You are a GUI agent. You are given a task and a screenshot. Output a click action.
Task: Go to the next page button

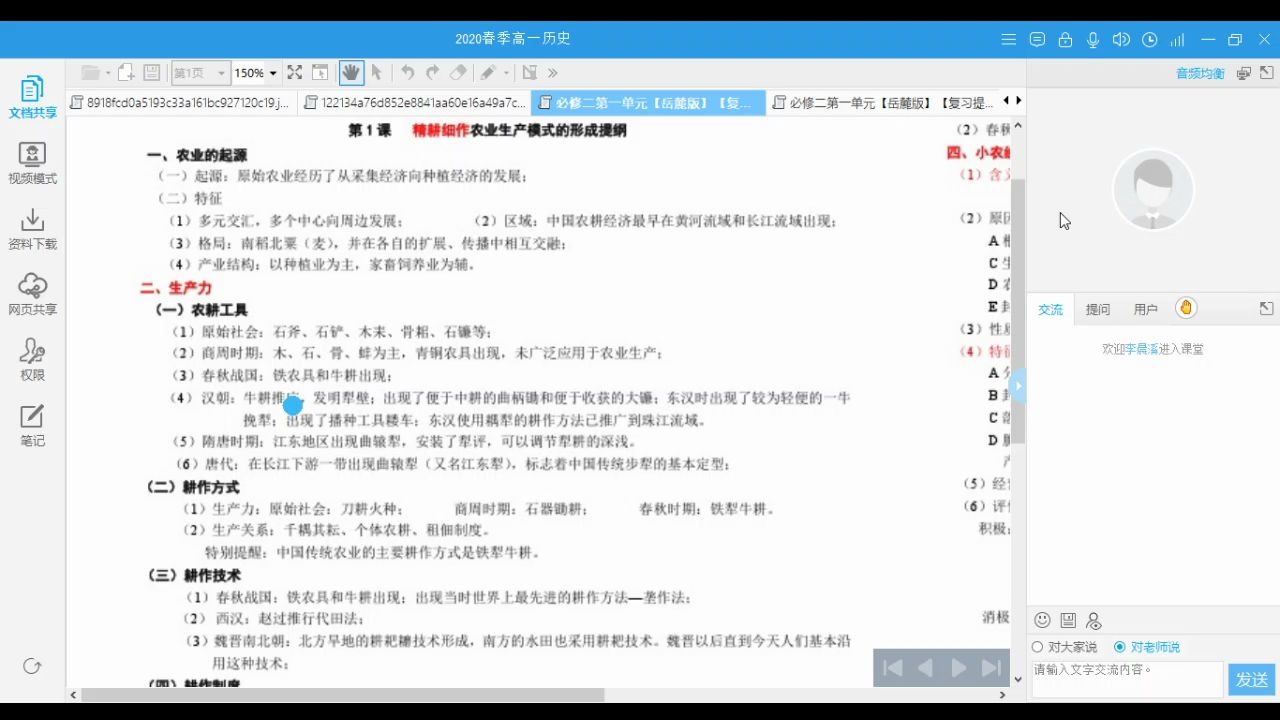(959, 668)
